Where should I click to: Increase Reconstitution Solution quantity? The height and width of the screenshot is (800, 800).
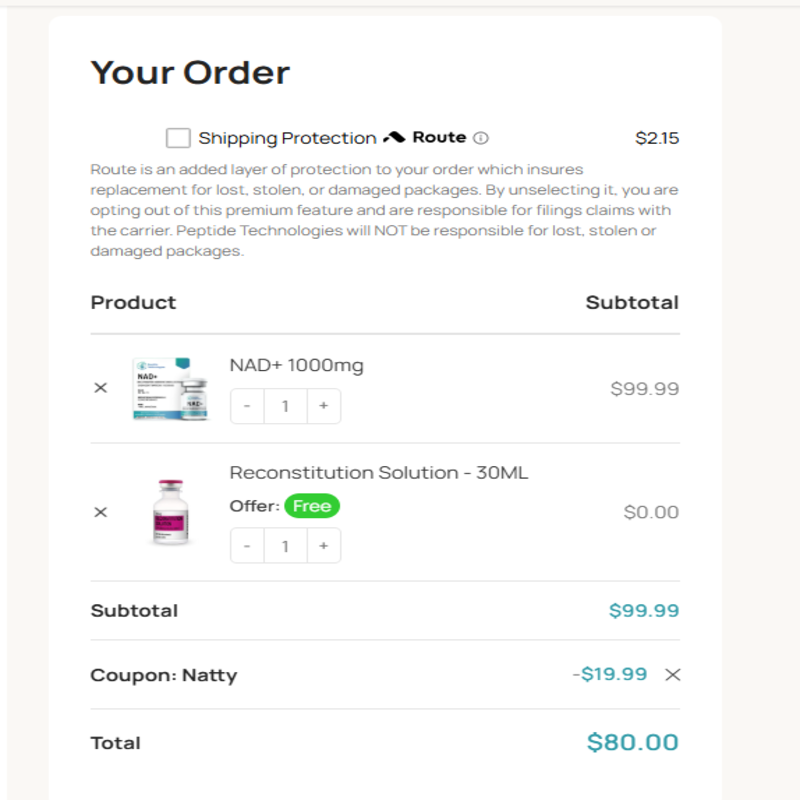coord(323,546)
